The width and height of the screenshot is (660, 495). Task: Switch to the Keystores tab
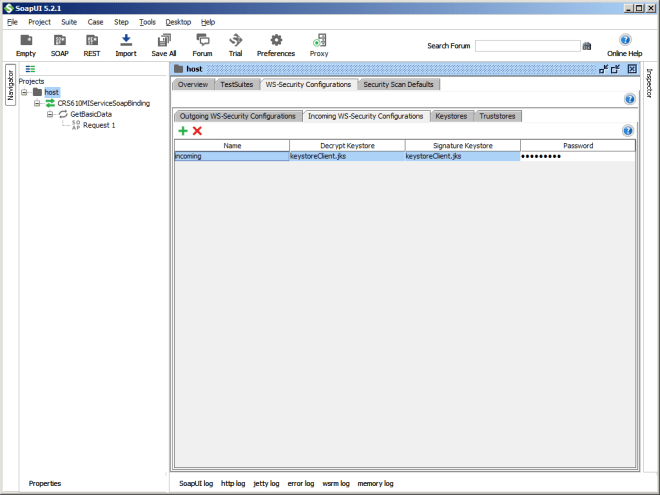(451, 116)
